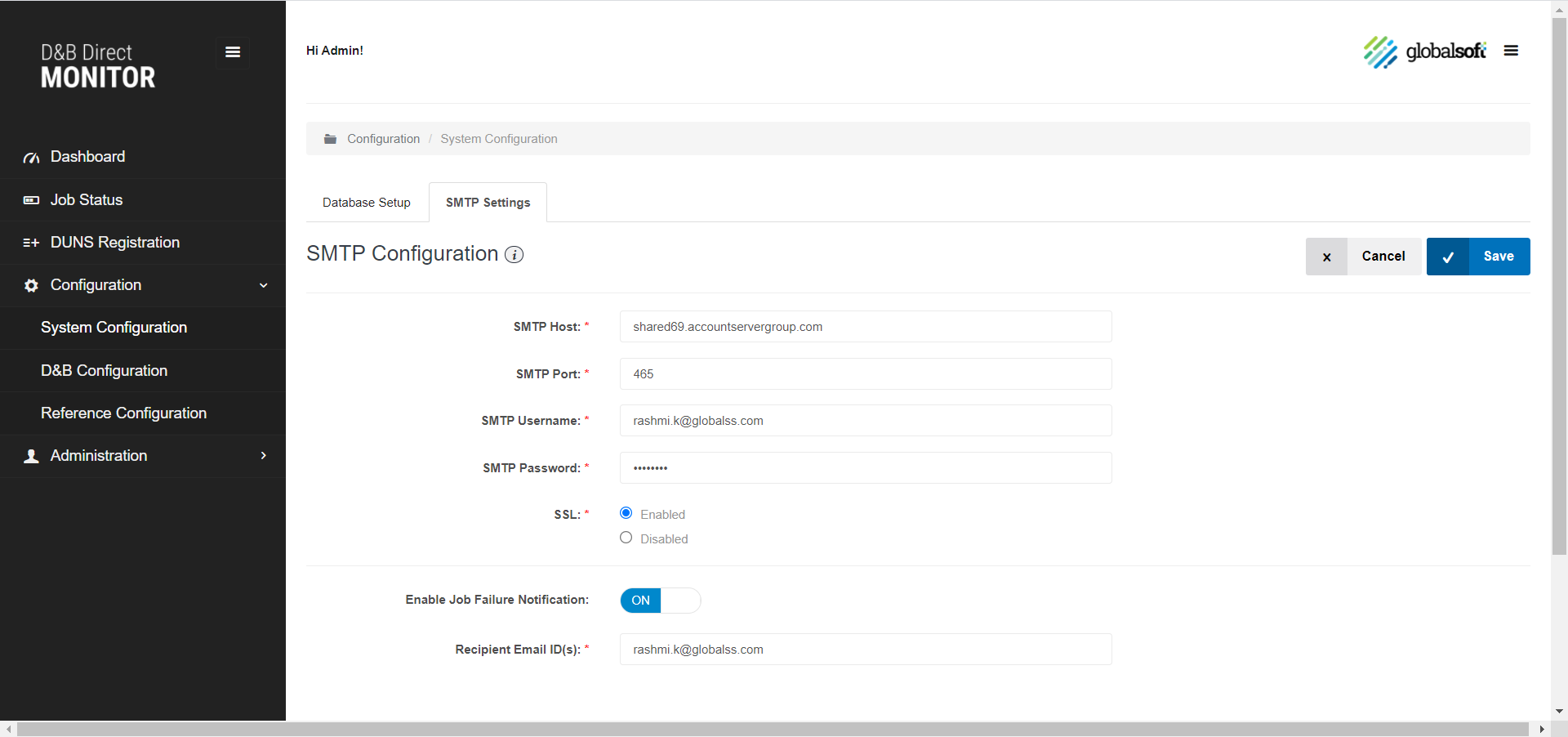1568x737 pixels.
Task: Focus the SMTP Port field
Action: [866, 374]
